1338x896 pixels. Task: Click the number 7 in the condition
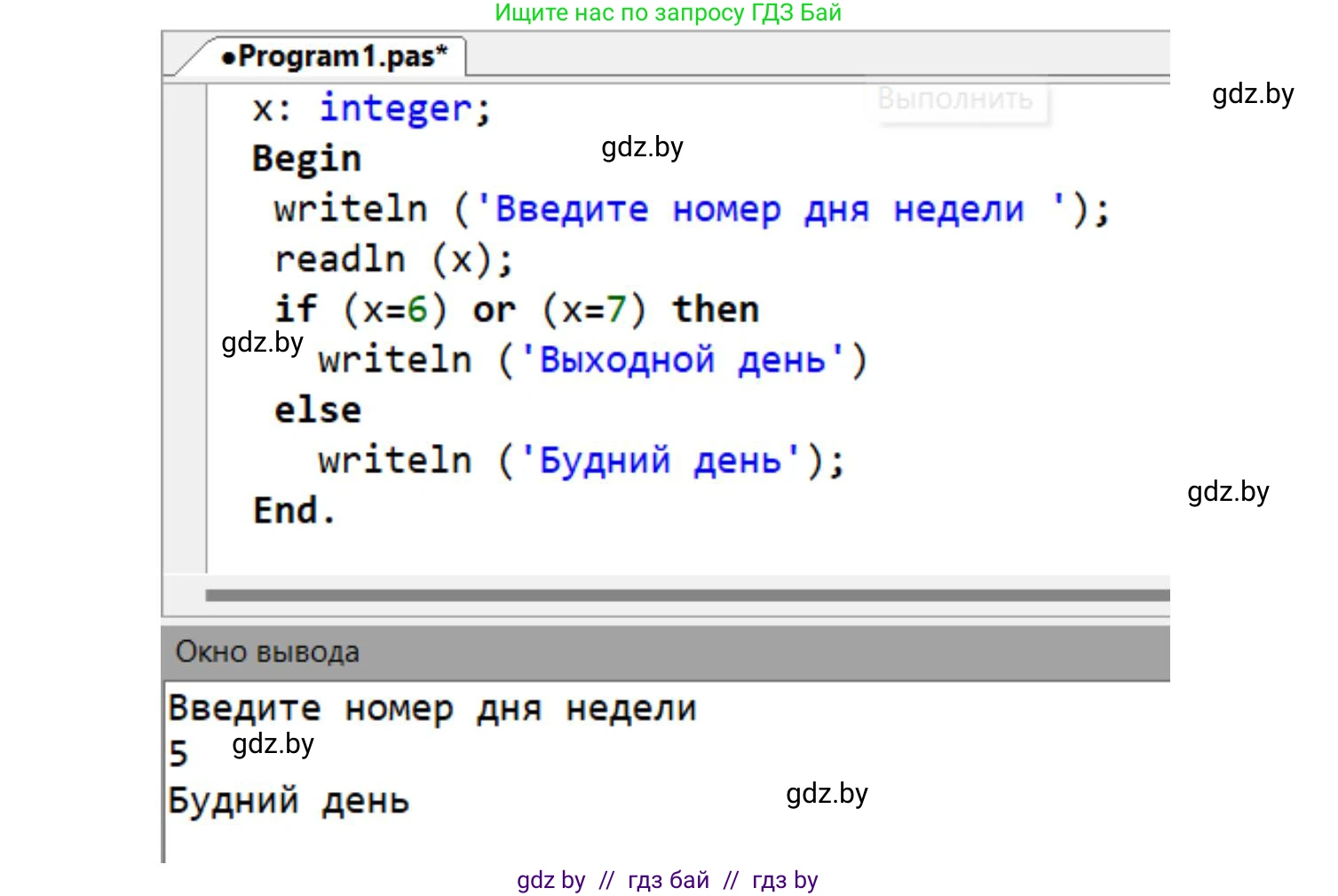(616, 310)
